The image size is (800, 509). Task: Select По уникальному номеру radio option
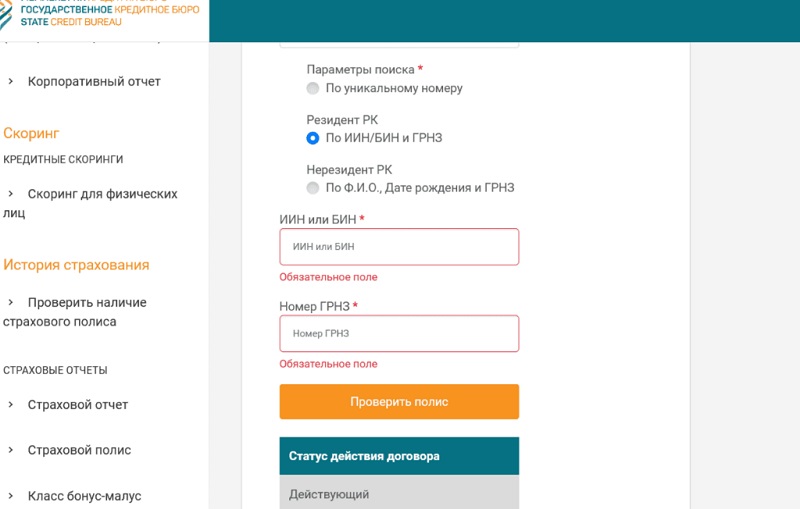(x=313, y=88)
